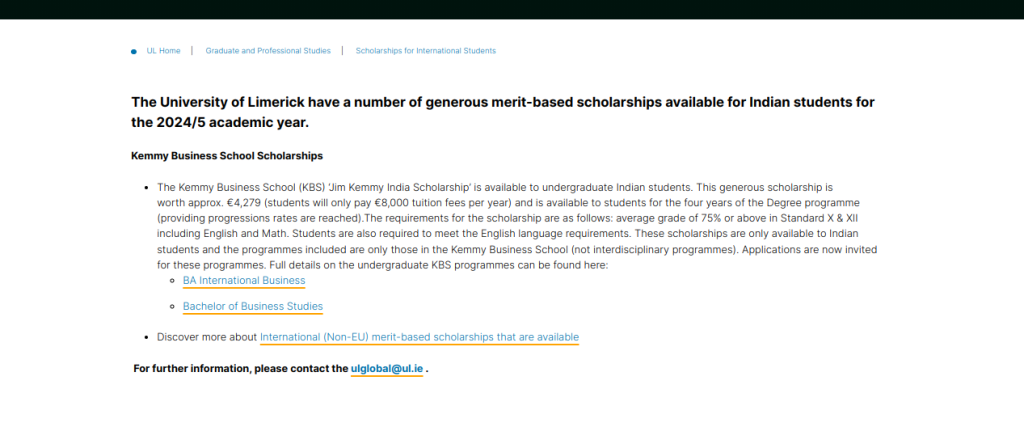Open the UL Home breadcrumb link

[163, 51]
